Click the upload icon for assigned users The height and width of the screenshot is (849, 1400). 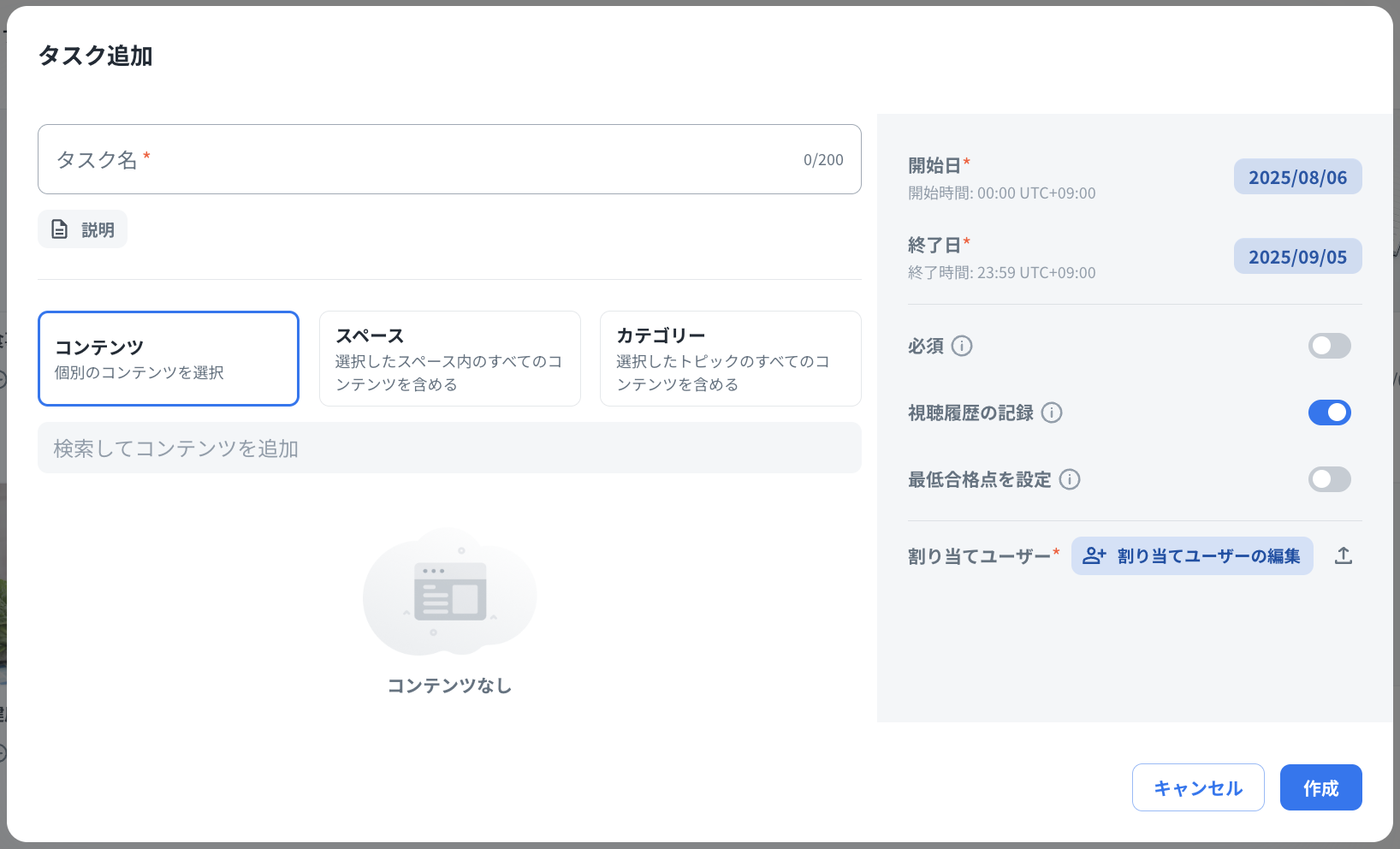click(1344, 556)
